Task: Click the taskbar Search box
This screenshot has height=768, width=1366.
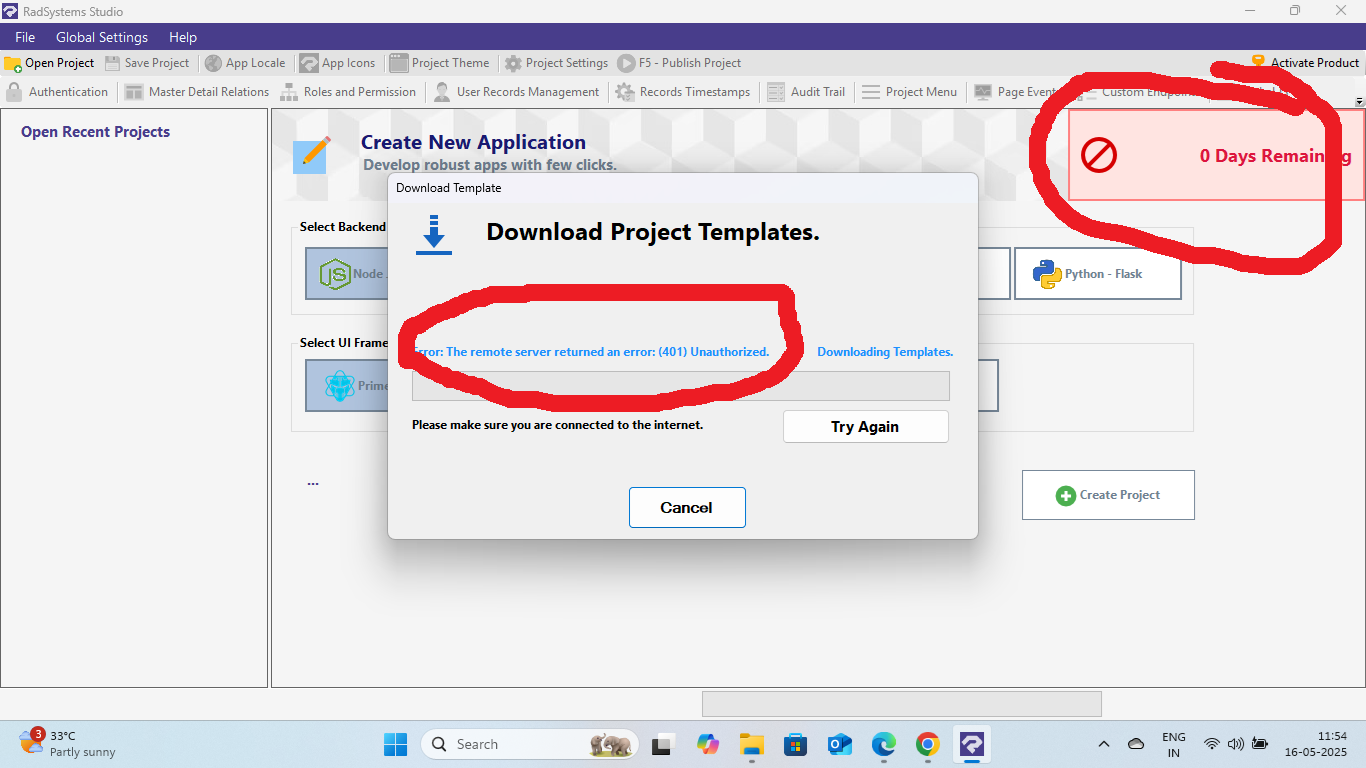Action: coord(530,744)
